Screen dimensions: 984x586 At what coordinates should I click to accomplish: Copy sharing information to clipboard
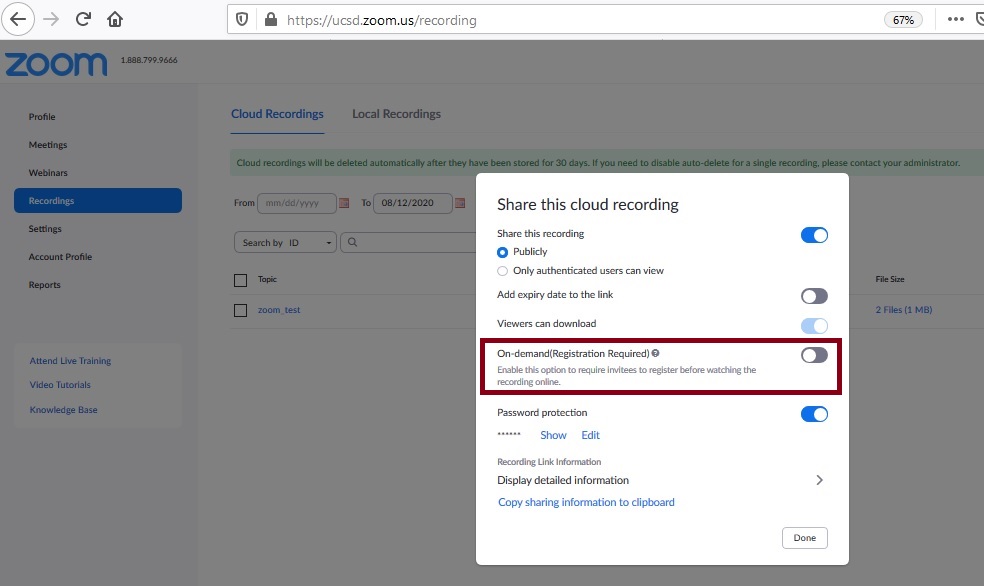click(x=586, y=502)
